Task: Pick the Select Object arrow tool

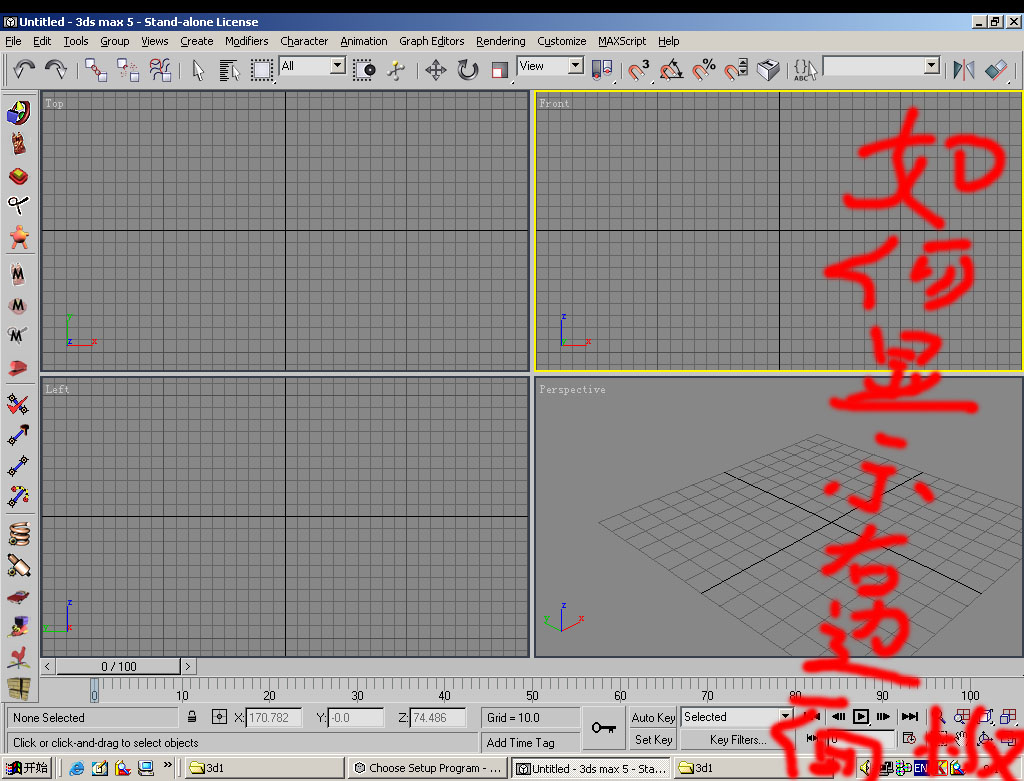Action: tap(199, 69)
